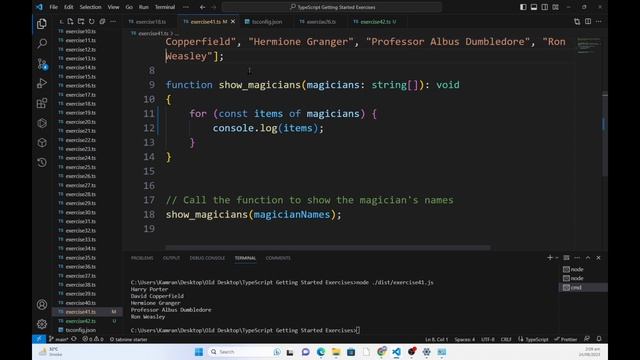Image resolution: width=640 pixels, height=360 pixels.
Task: Split the terminal panel
Action: click(566, 258)
